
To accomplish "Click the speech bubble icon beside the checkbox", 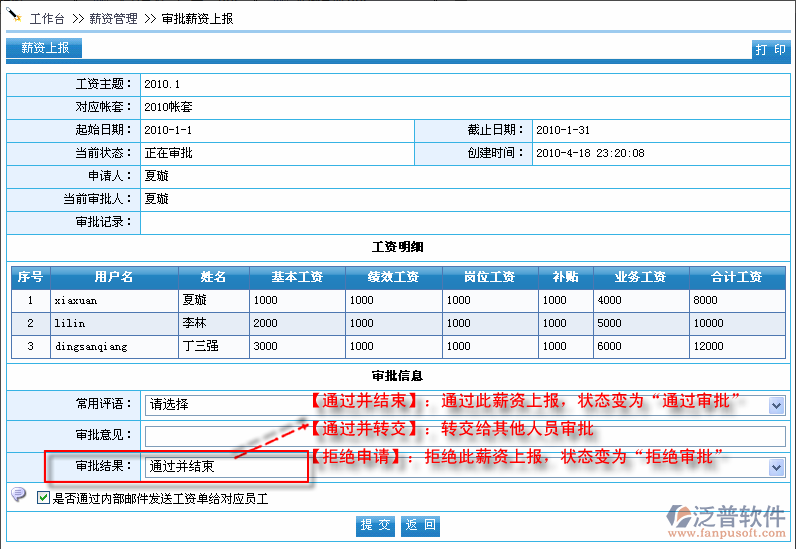I will (18, 495).
